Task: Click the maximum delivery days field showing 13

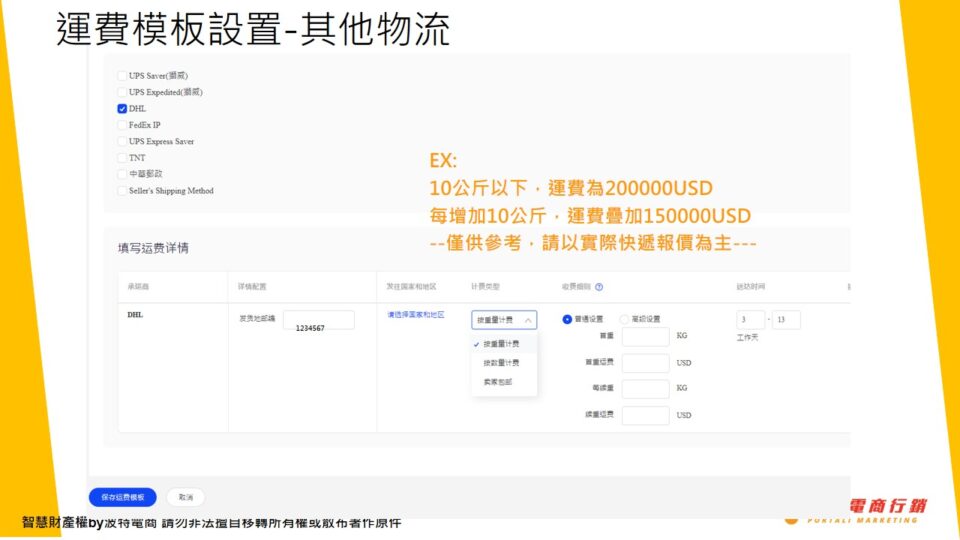Action: click(786, 320)
